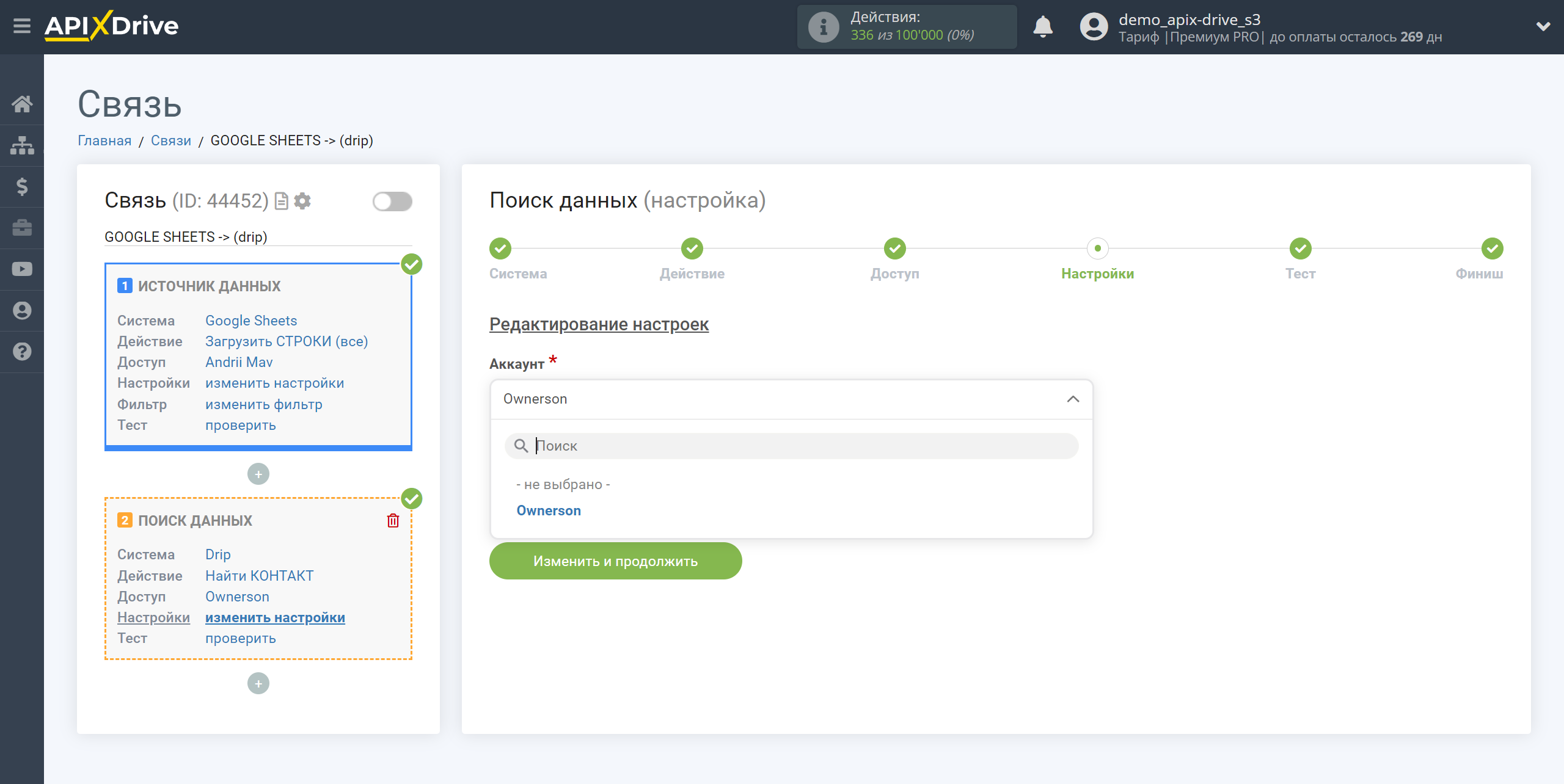The height and width of the screenshot is (784, 1564).
Task: Open Google Sheets system link
Action: click(x=251, y=321)
